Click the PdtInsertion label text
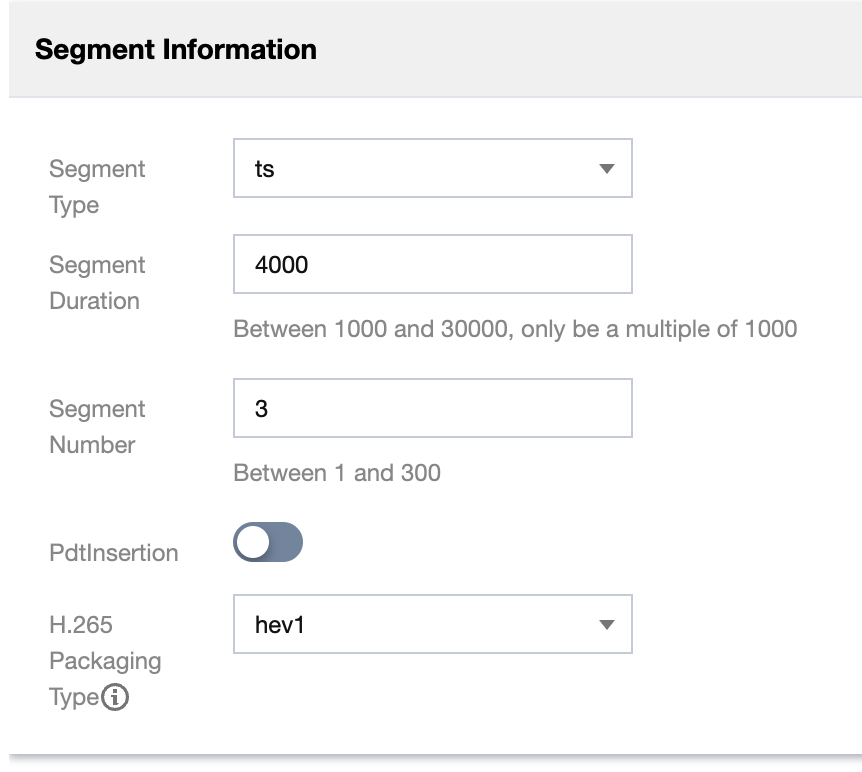 click(114, 553)
